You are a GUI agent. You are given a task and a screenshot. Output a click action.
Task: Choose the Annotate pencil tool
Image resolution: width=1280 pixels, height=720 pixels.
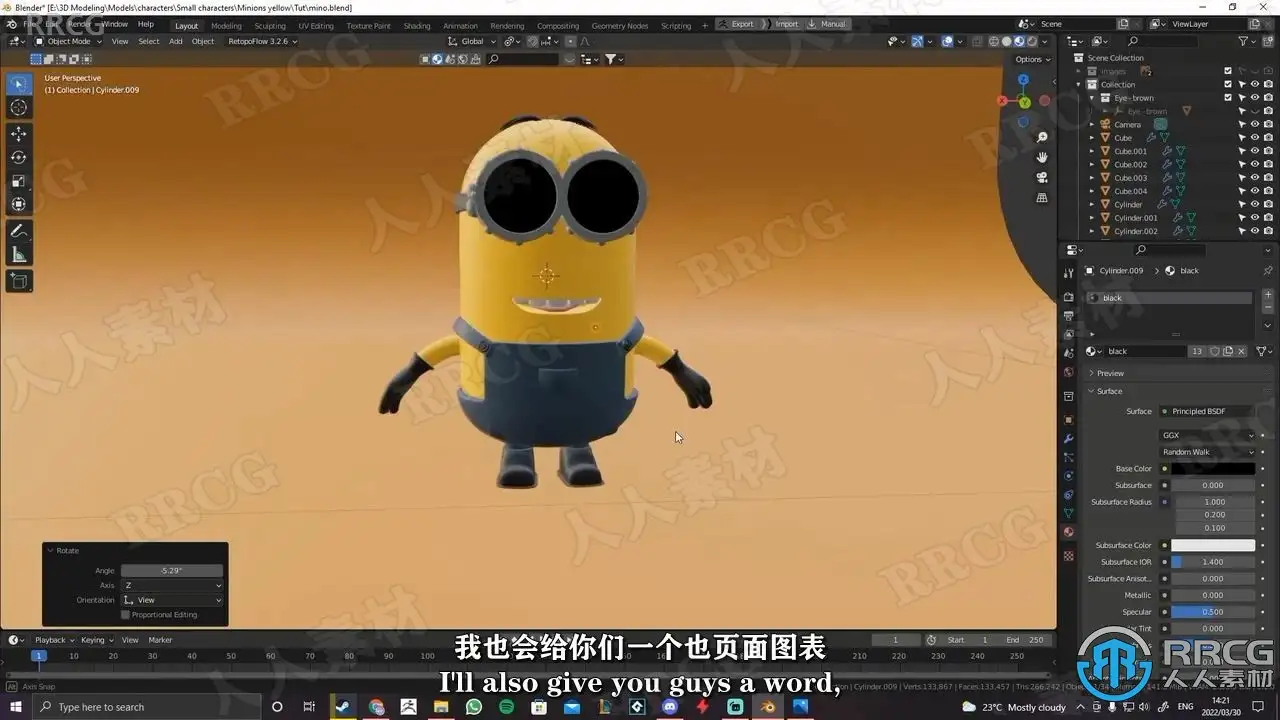[x=19, y=231]
